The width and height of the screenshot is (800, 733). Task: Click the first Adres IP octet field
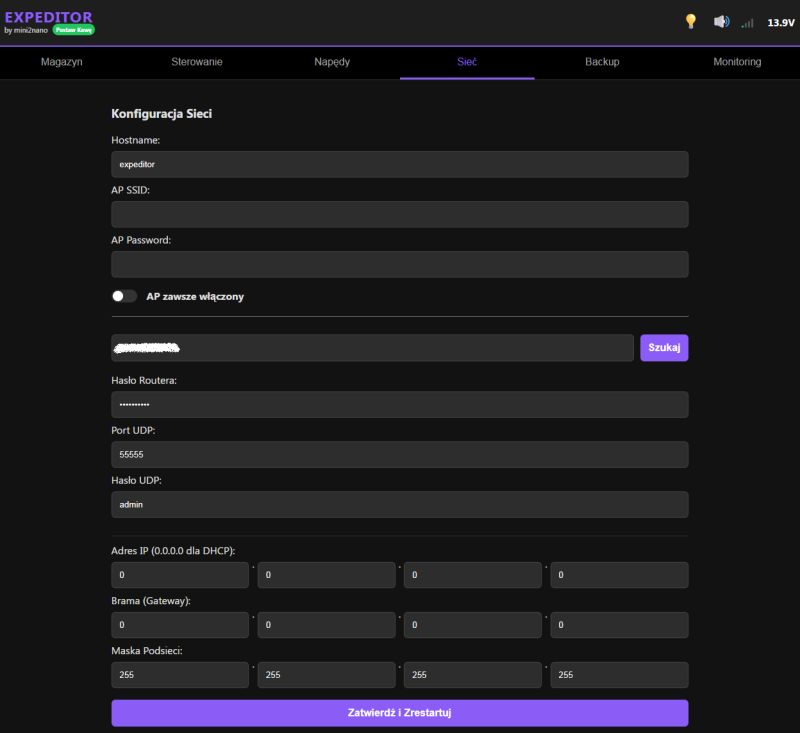(x=180, y=574)
